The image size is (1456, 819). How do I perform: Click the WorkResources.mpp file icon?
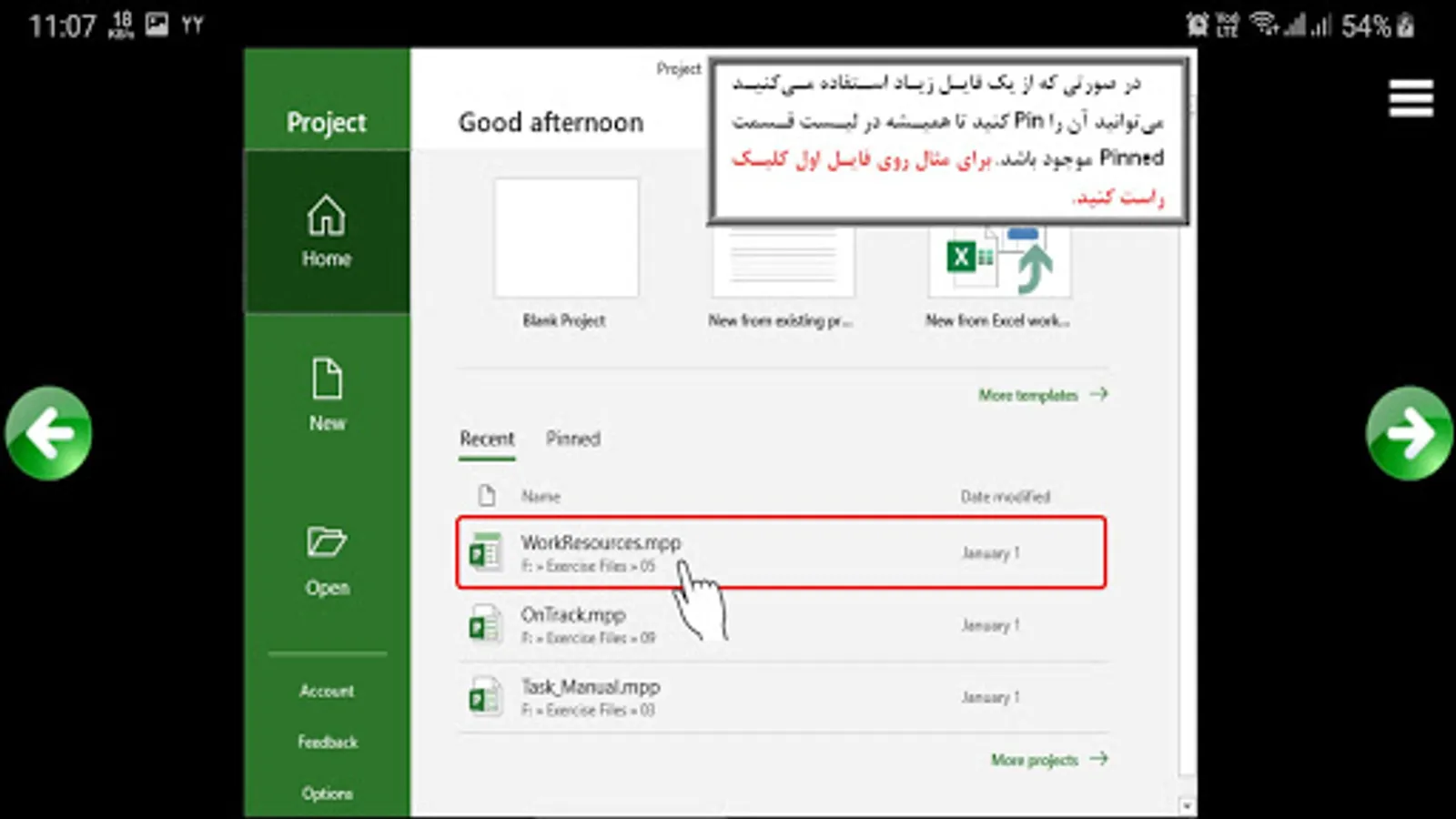tap(485, 551)
